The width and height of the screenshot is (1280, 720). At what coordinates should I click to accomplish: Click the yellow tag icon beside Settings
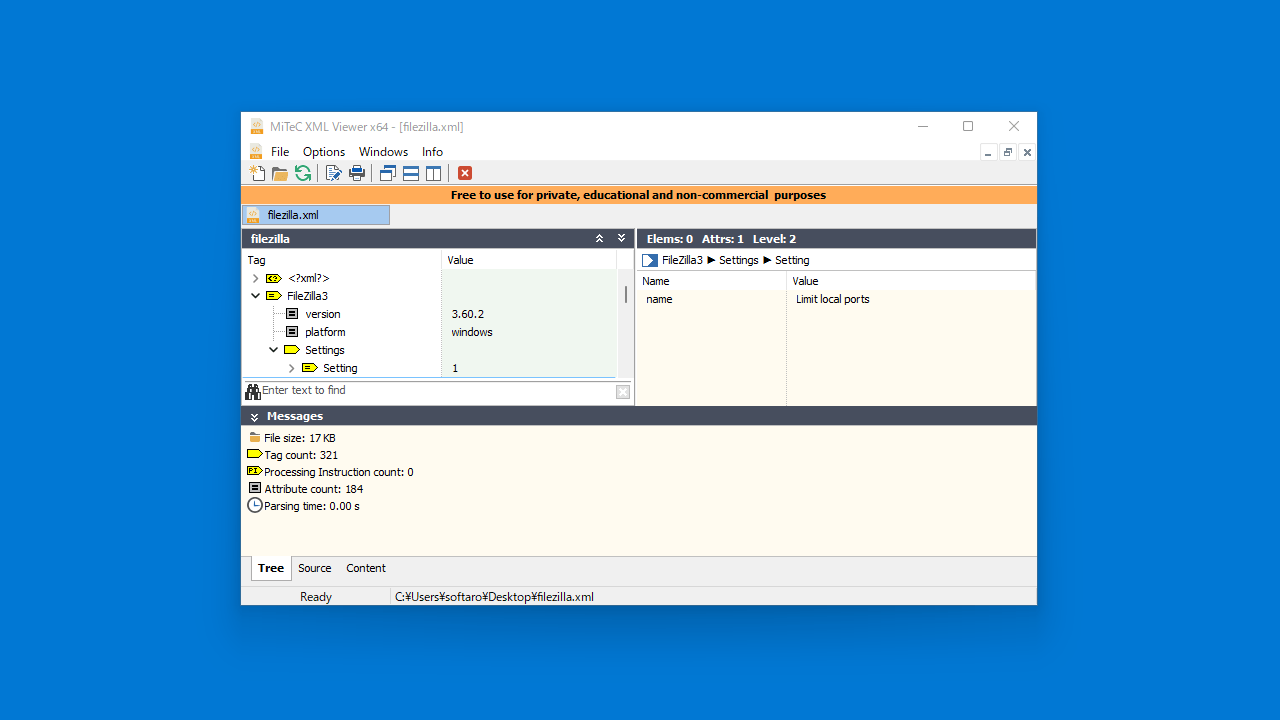point(292,350)
